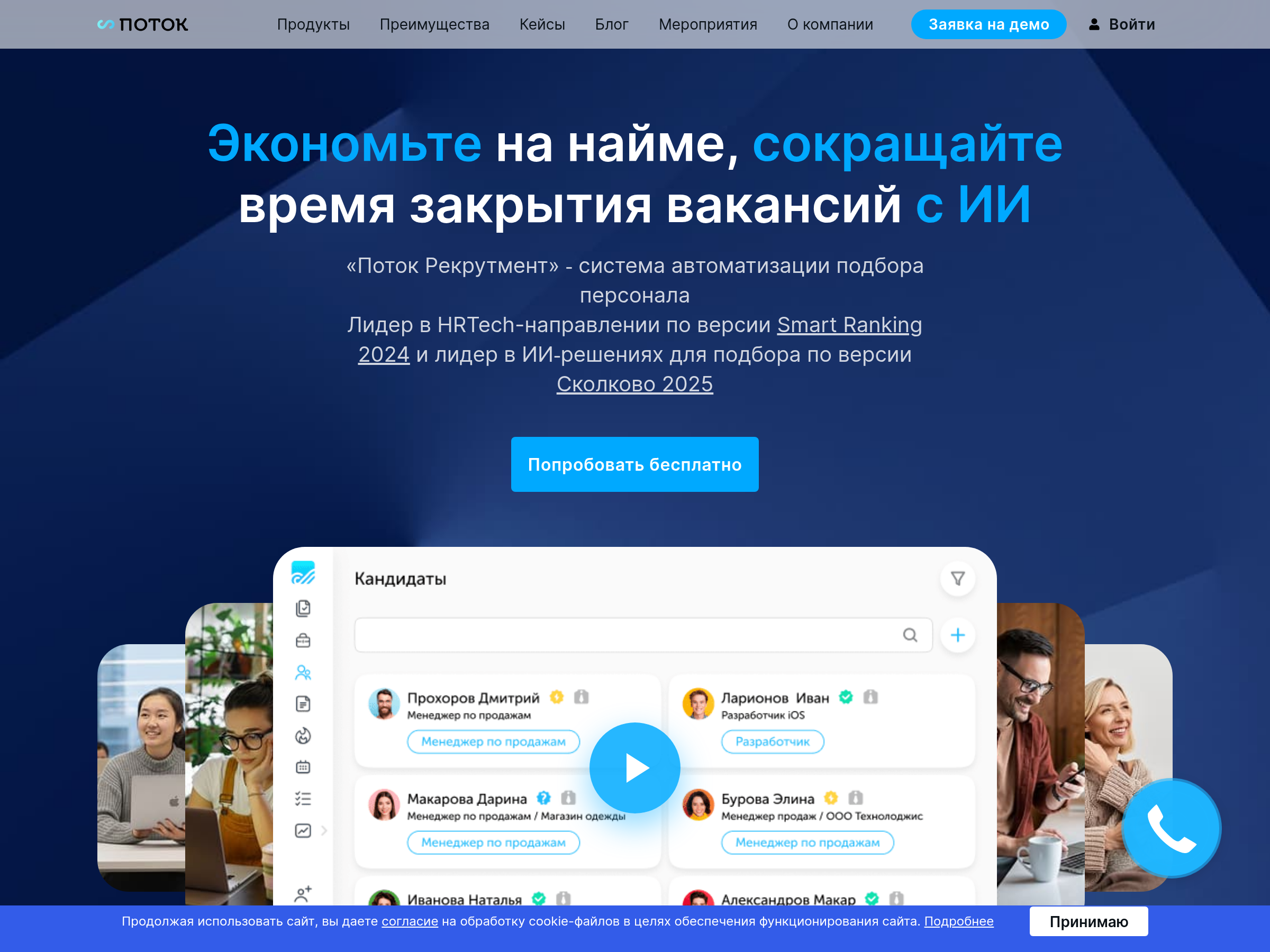
Task: Click Попробовать бесплатно button
Action: pyautogui.click(x=634, y=464)
